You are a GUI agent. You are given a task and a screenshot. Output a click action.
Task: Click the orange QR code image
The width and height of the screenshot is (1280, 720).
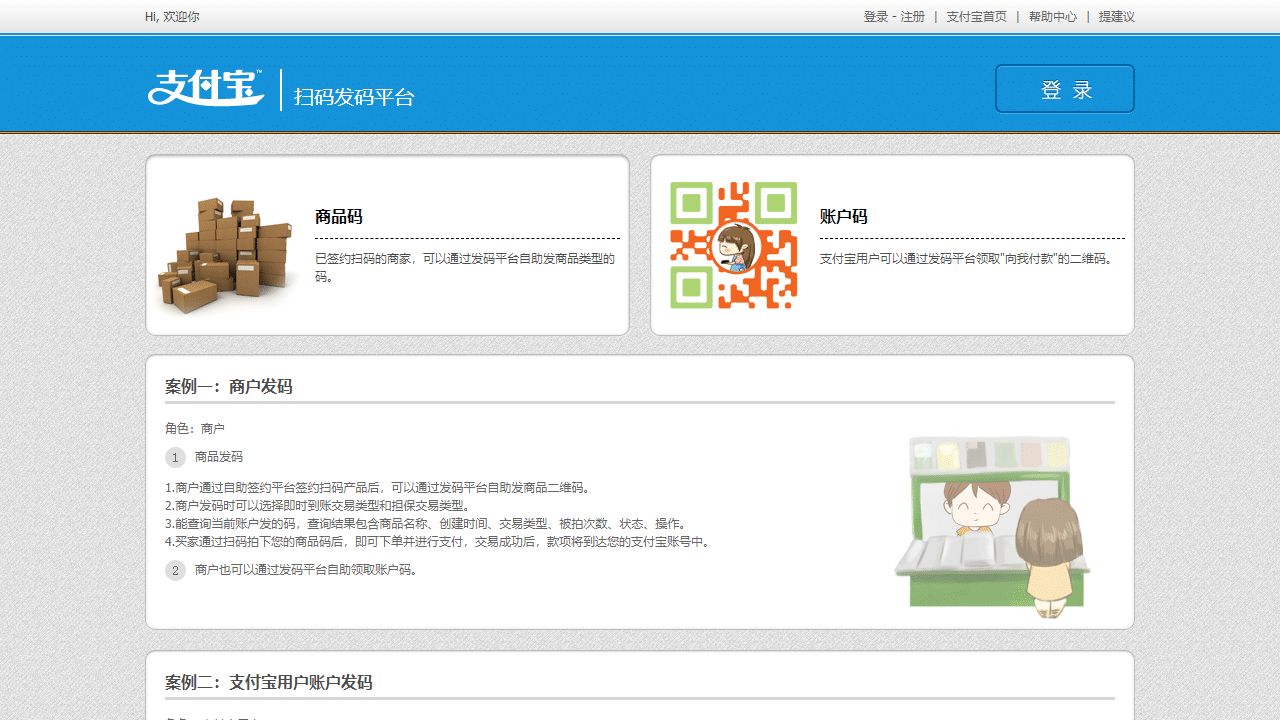tap(733, 245)
